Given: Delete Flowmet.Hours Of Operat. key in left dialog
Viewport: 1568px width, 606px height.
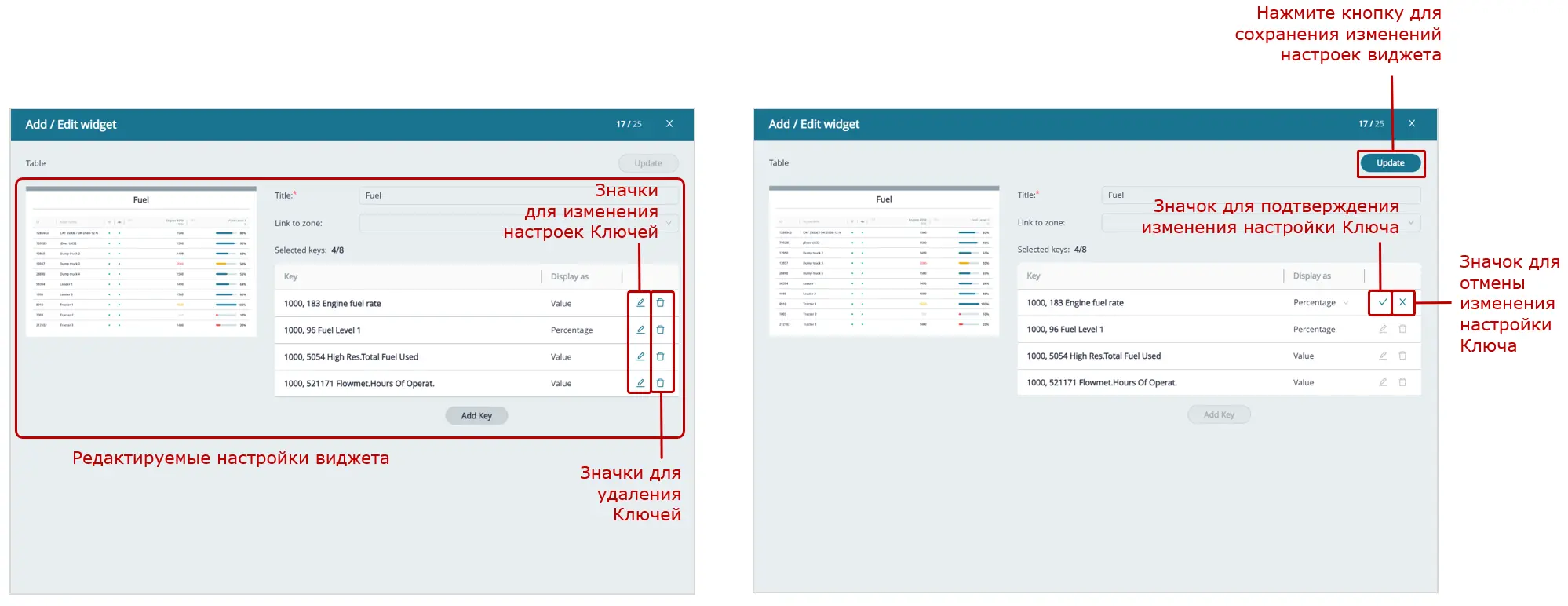Looking at the screenshot, I should click(x=661, y=383).
